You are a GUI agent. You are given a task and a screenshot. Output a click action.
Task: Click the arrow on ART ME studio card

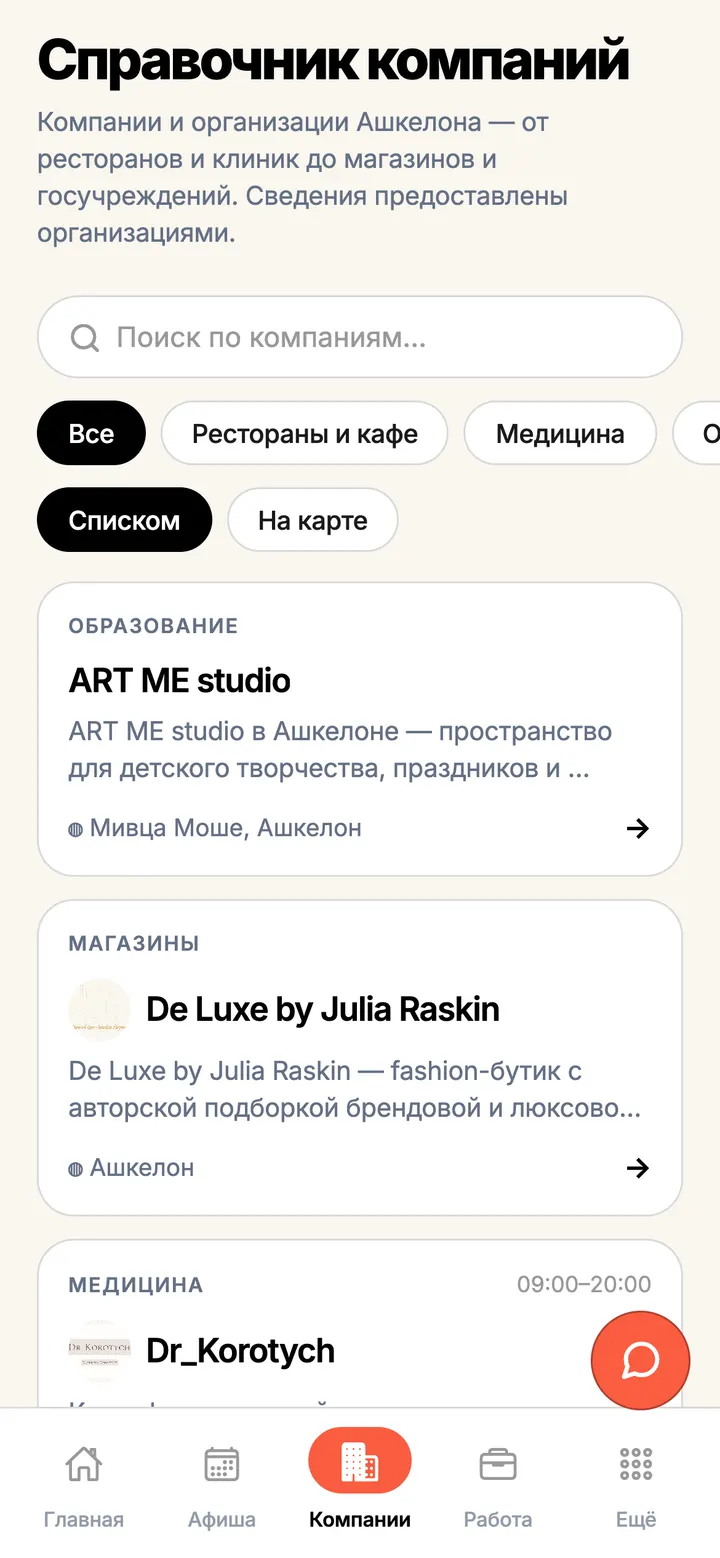tap(637, 828)
